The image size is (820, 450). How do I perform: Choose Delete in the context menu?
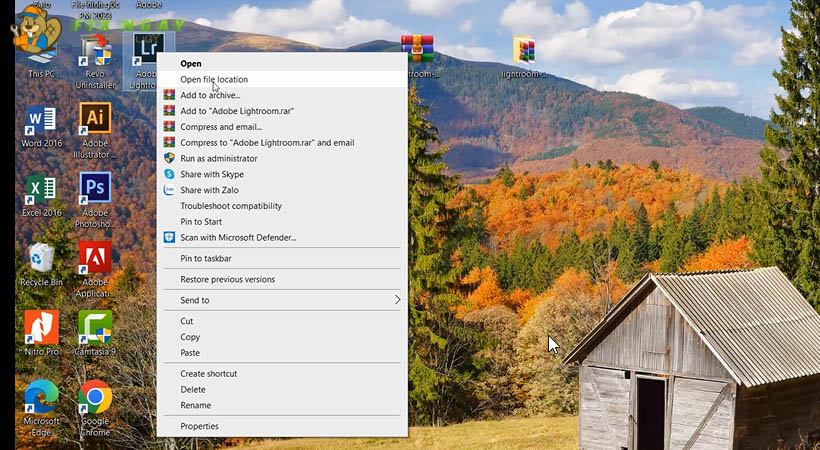[x=282, y=389]
